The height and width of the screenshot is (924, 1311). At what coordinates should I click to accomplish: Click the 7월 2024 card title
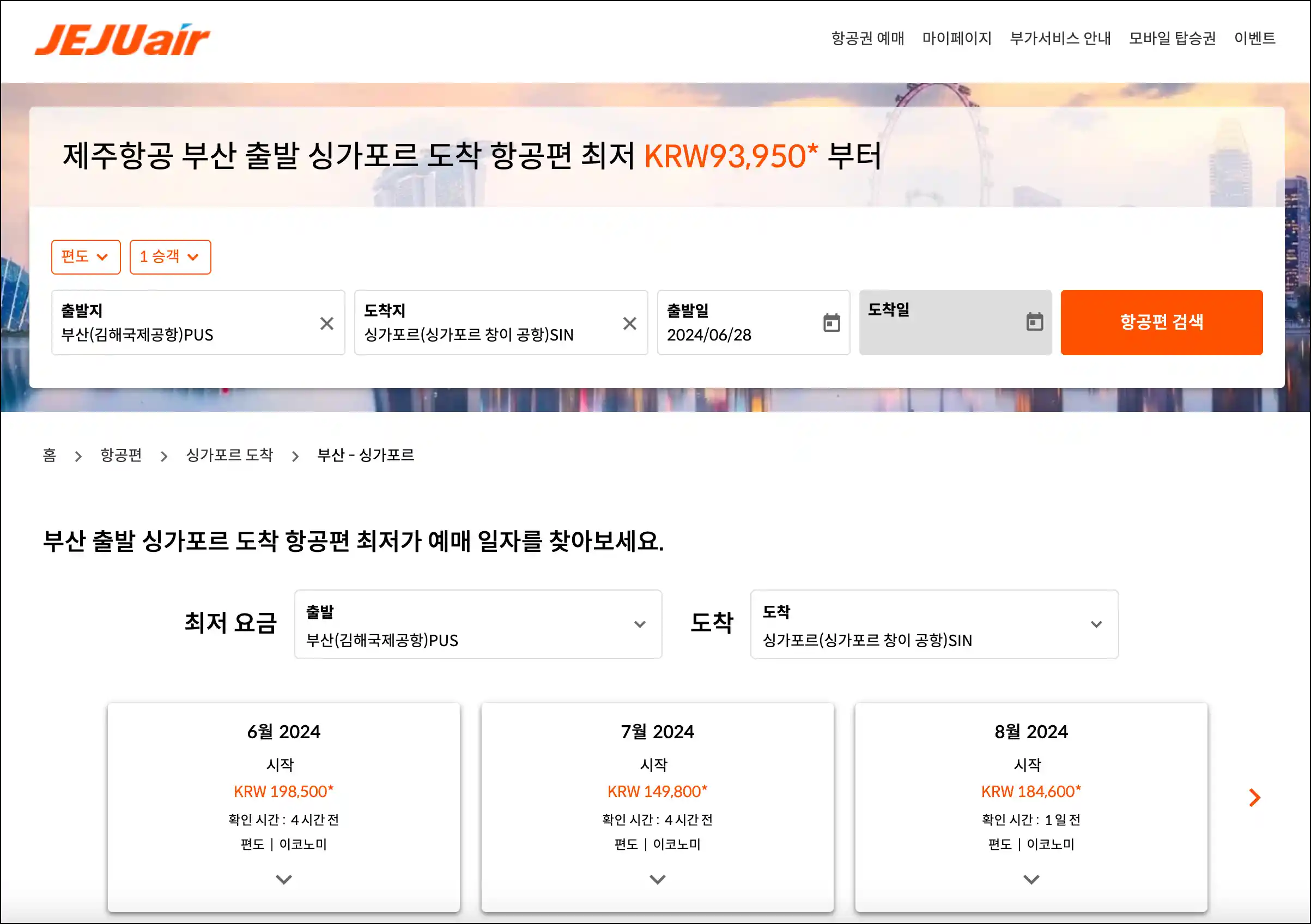[x=657, y=732]
